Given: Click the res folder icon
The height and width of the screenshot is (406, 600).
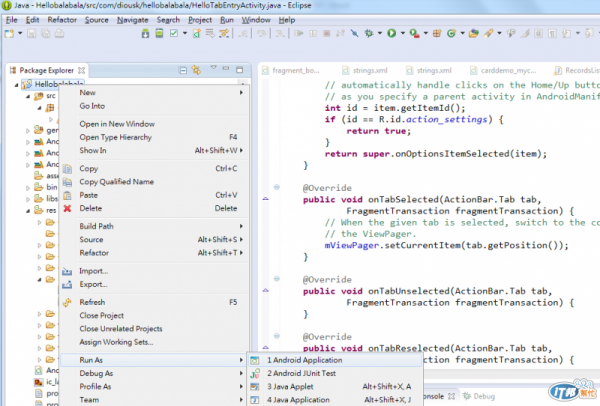Looking at the screenshot, I should coord(38,210).
